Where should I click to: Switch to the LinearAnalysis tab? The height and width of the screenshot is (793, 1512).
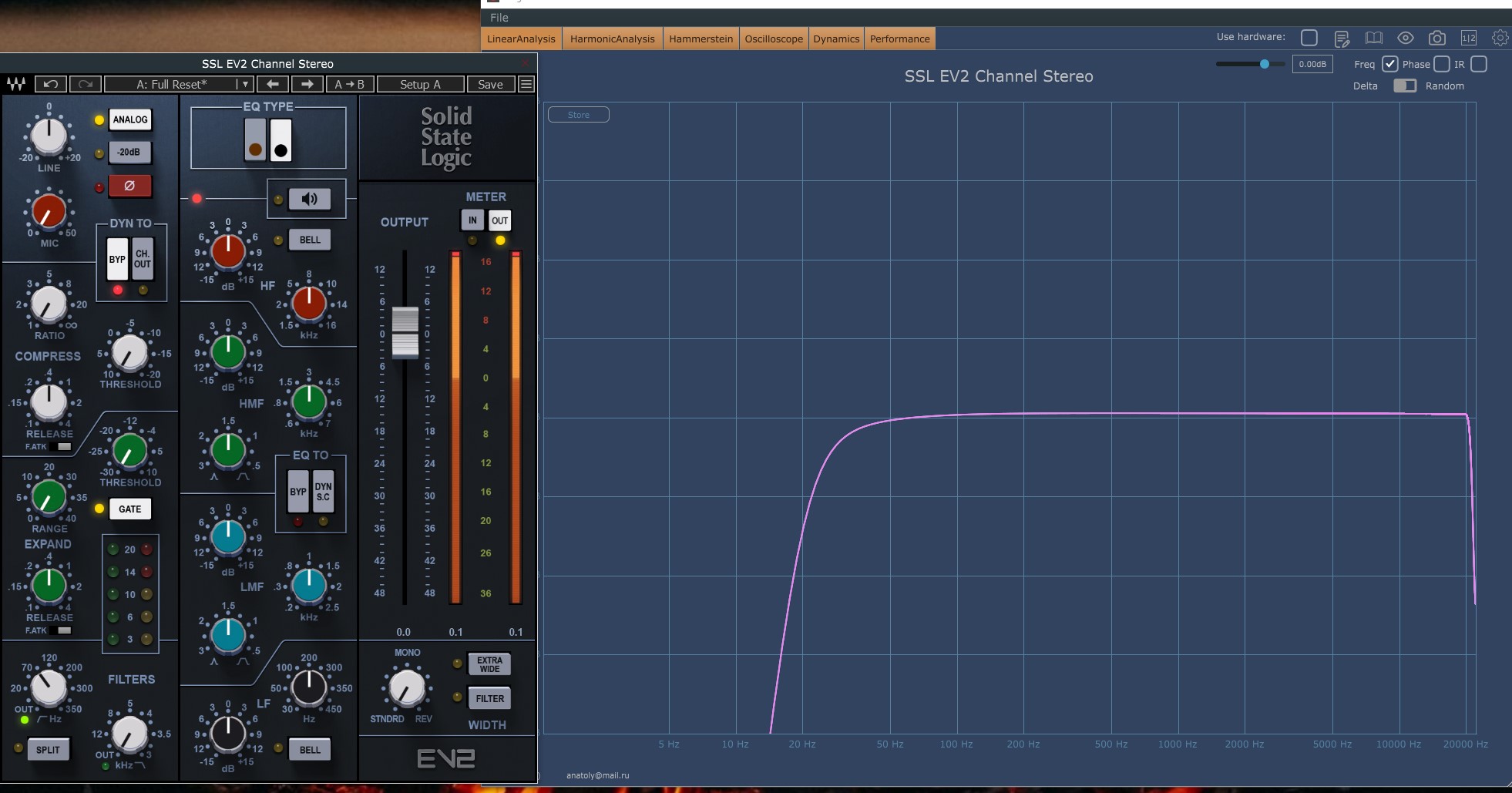coord(521,39)
